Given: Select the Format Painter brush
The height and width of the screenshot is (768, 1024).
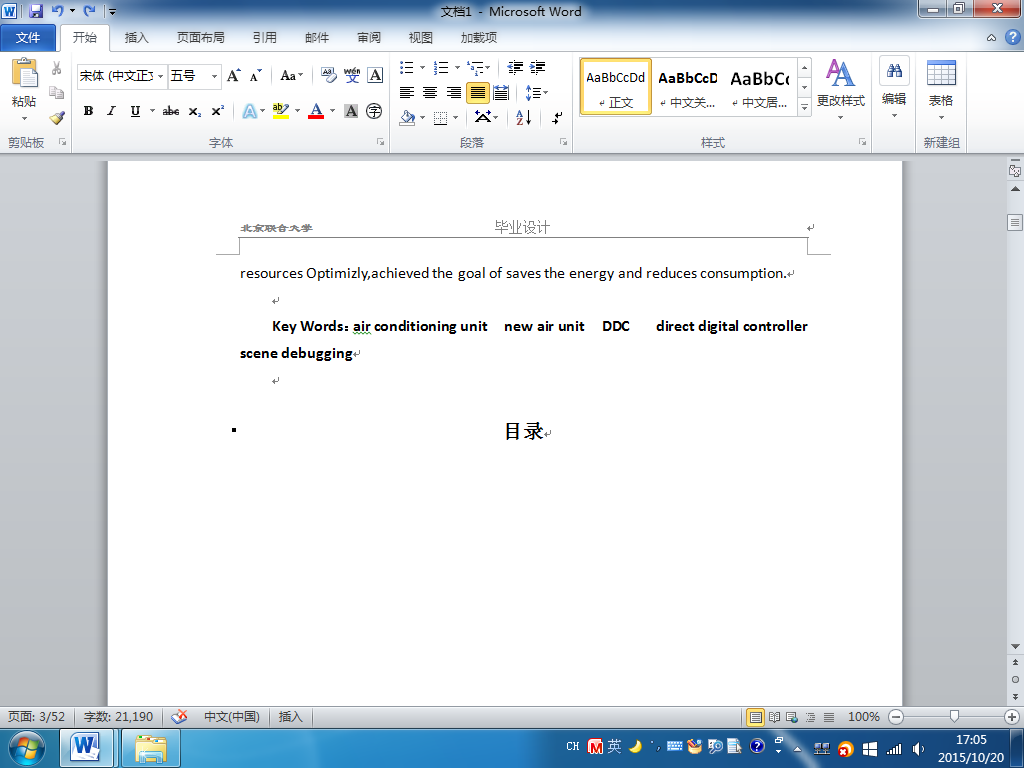Looking at the screenshot, I should pyautogui.click(x=57, y=118).
